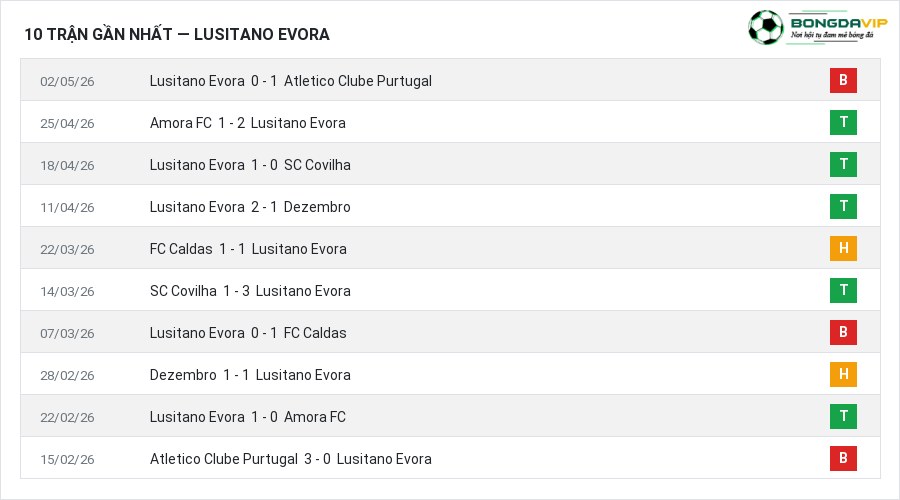Click the green T badge for Amora FC 1-2 match

point(843,122)
